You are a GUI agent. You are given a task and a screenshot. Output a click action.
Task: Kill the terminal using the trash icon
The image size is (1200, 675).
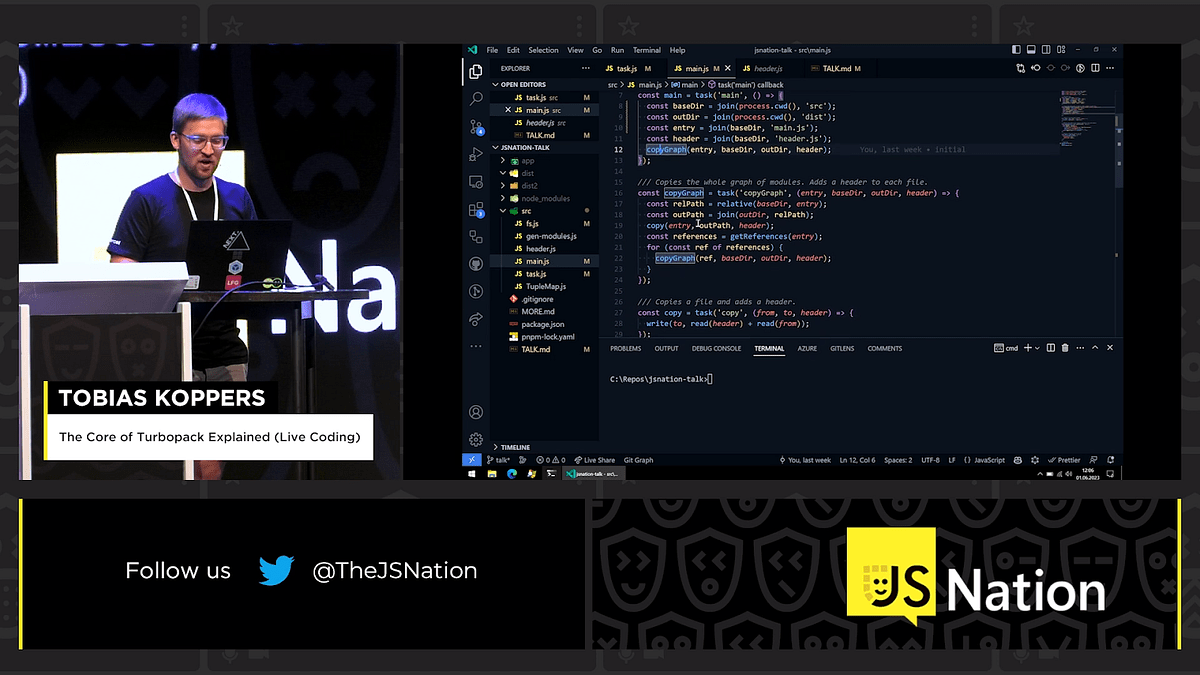[x=1065, y=347]
